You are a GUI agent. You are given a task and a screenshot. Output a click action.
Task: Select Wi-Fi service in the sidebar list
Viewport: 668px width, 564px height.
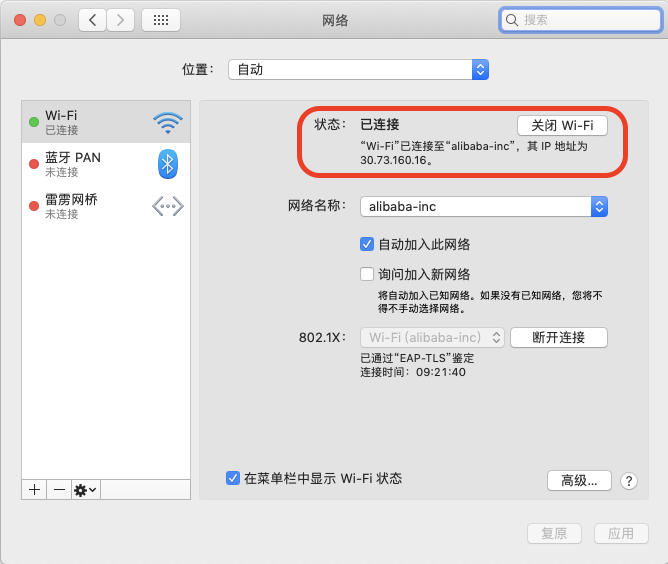pyautogui.click(x=106, y=122)
